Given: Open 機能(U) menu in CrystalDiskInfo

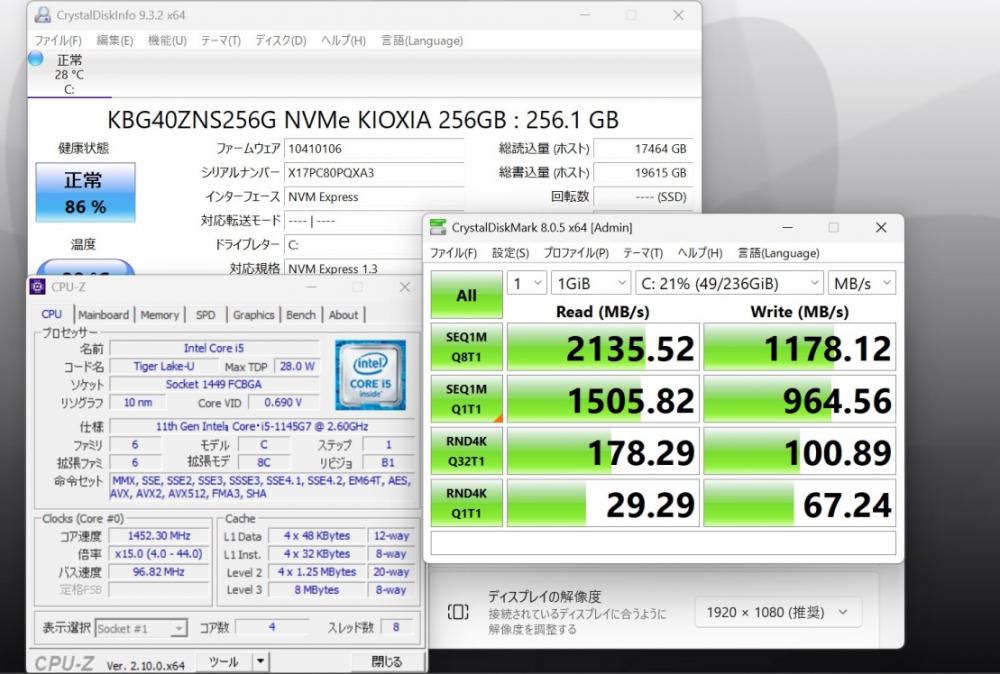Looking at the screenshot, I should [167, 40].
